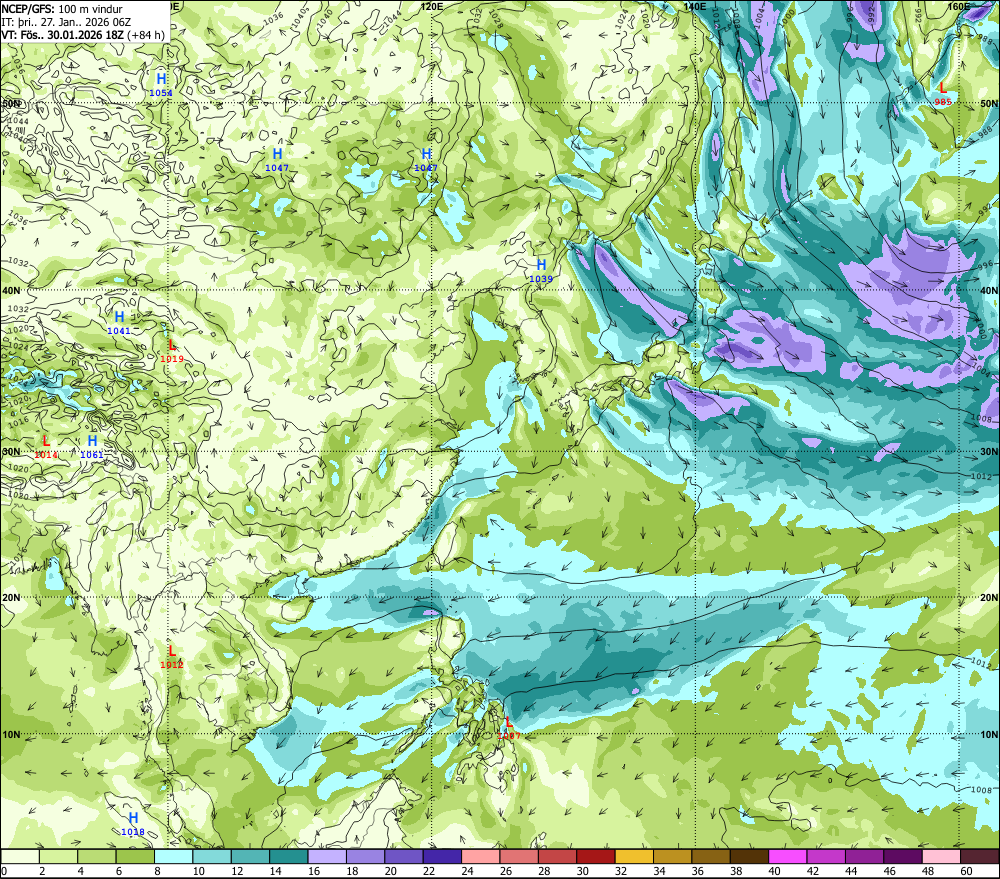Screen dimensions: 1000x879
Task: Pick the pale yellow legend swatch between 0 and 2
Action: click(x=20, y=856)
